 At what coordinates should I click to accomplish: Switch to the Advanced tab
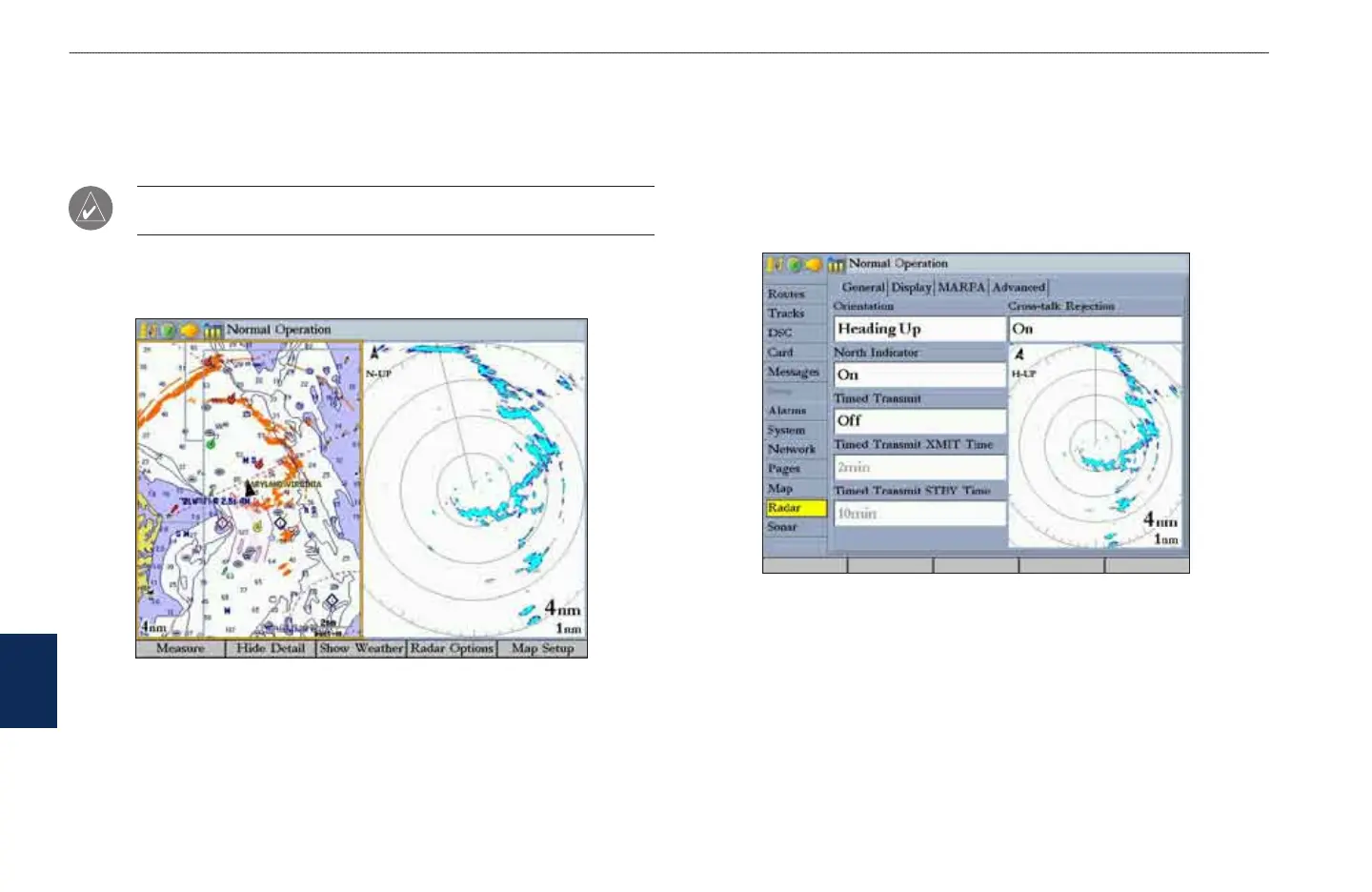pos(1019,287)
